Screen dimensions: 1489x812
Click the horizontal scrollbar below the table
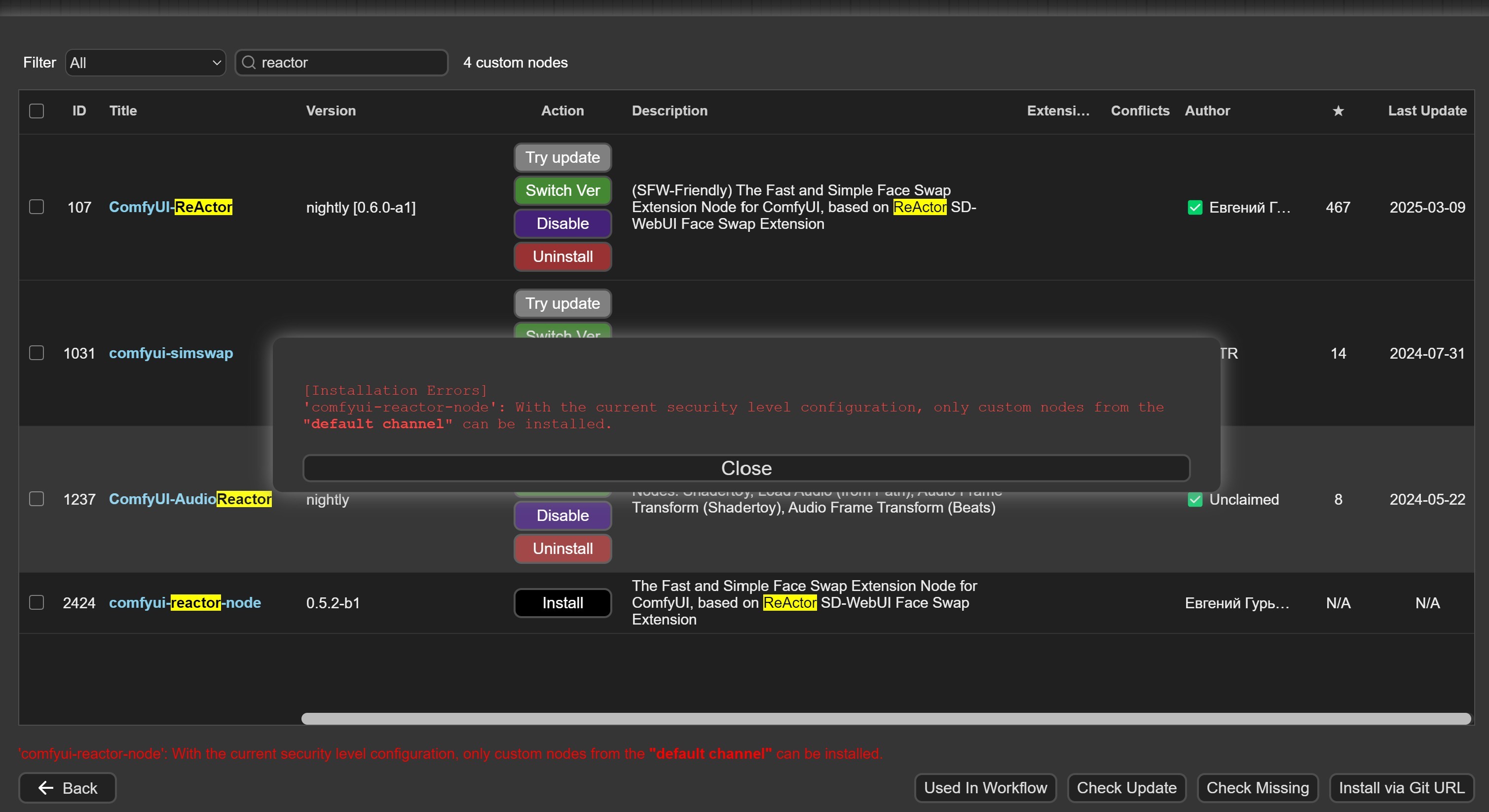click(885, 718)
